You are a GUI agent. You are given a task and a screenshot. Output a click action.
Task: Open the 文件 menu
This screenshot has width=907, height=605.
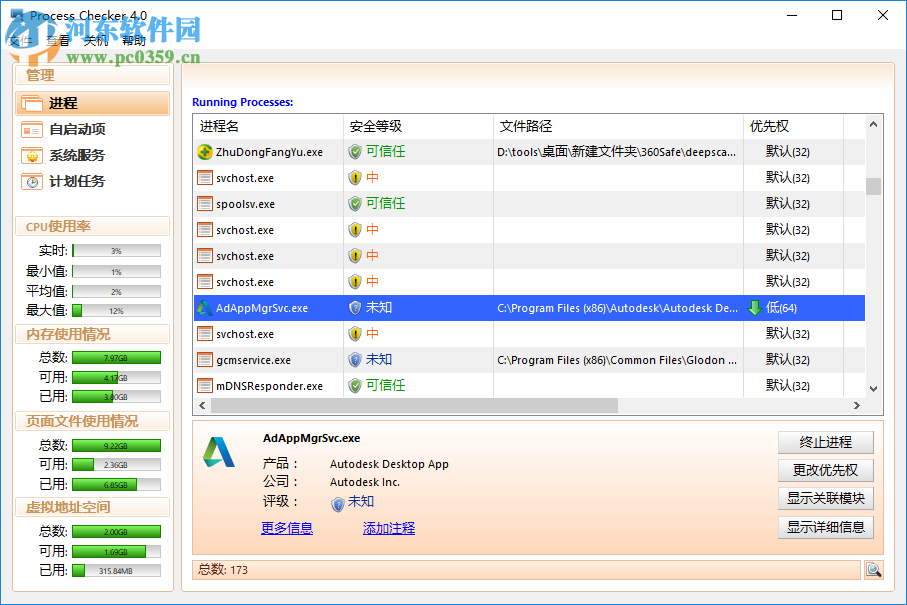point(20,40)
